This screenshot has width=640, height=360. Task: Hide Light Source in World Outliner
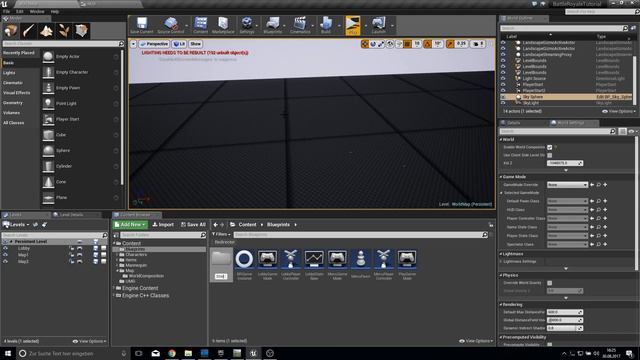coord(503,78)
